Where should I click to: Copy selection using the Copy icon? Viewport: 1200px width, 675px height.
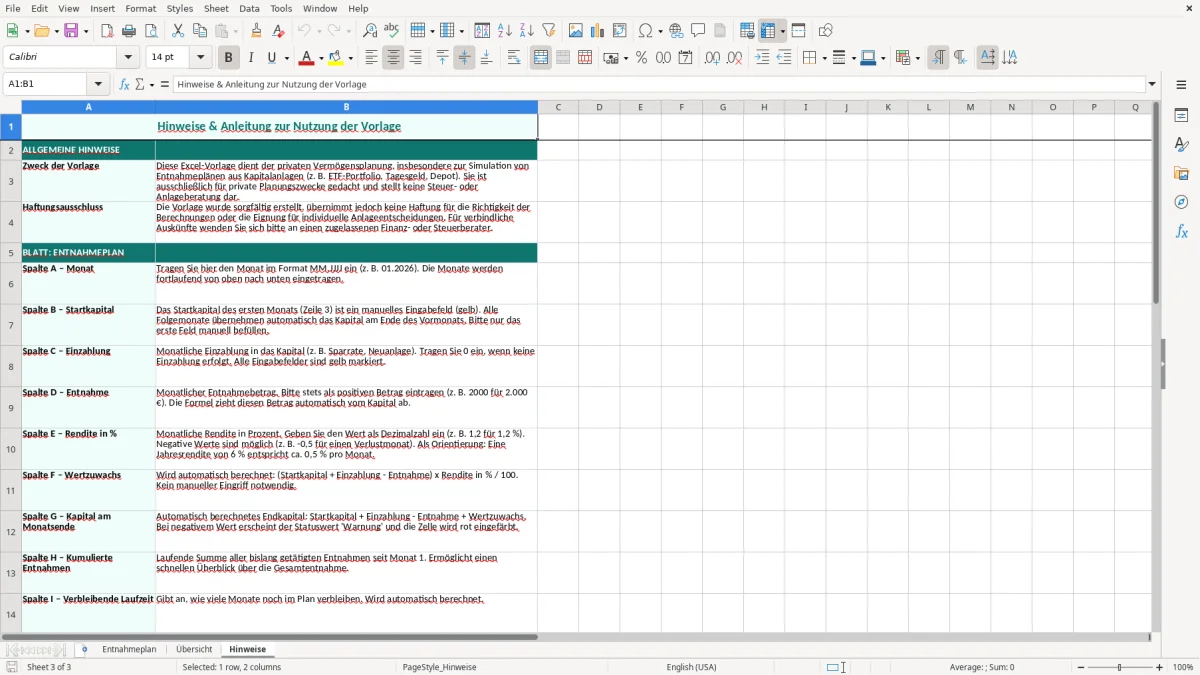200,31
